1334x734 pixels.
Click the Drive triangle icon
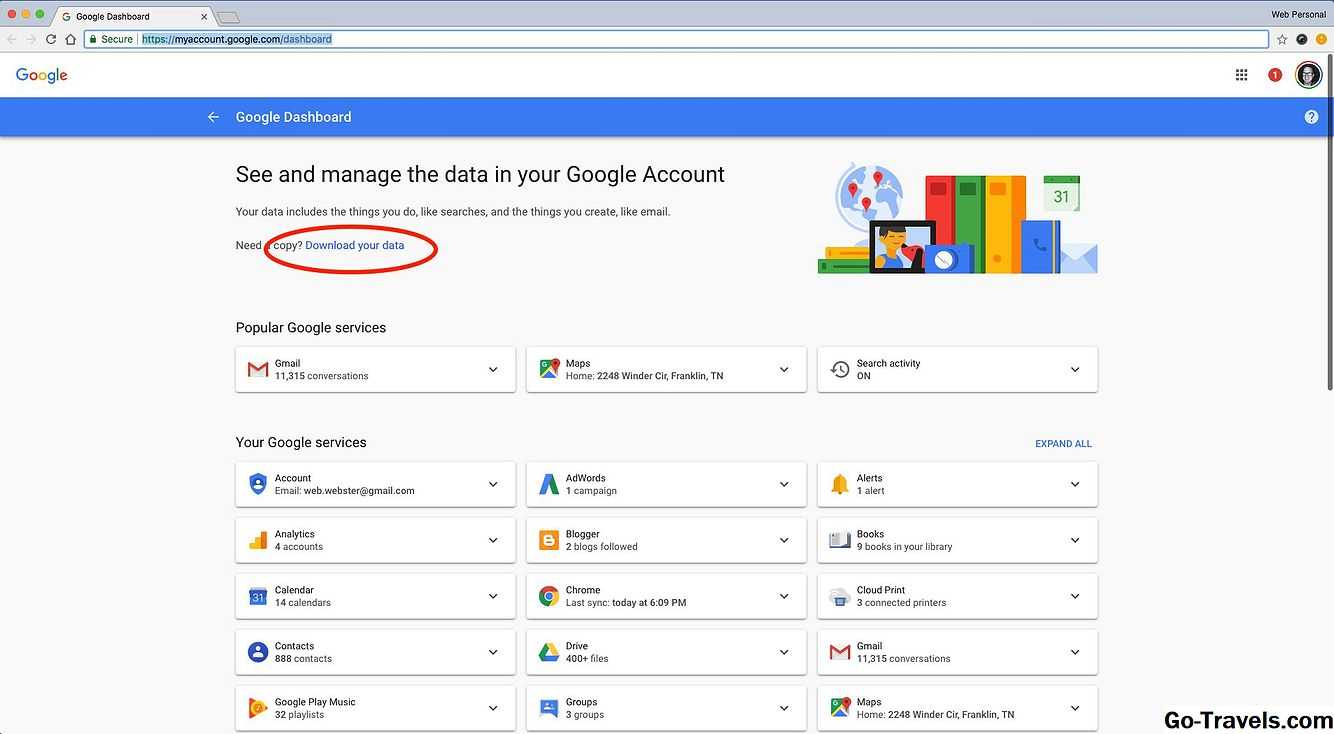(x=549, y=652)
